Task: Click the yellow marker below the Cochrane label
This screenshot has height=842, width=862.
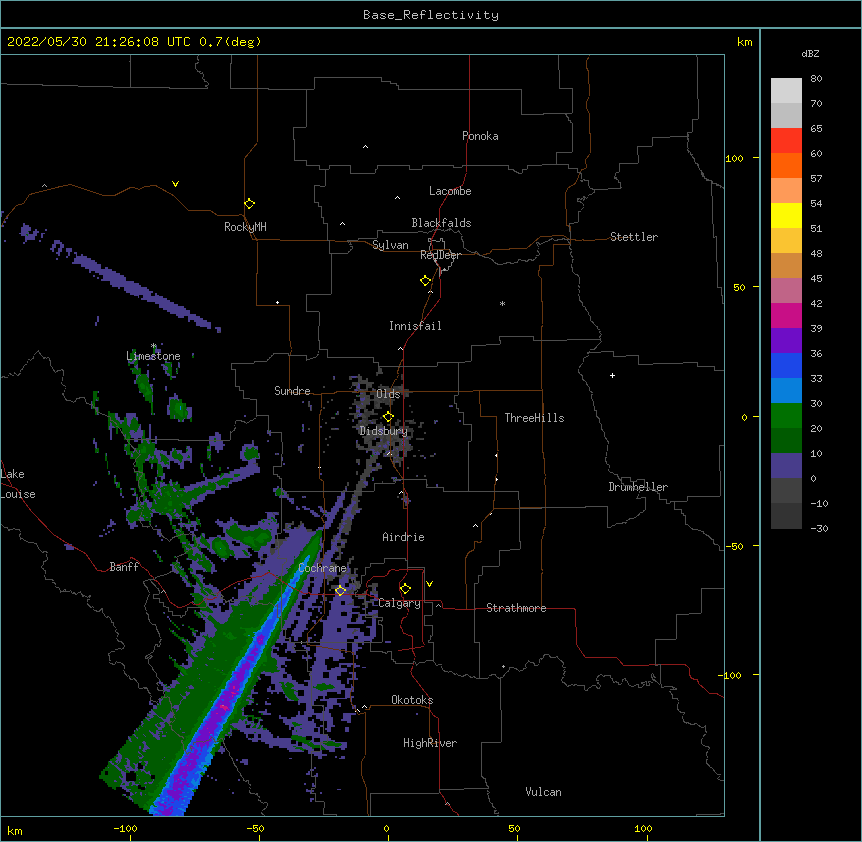Action: pyautogui.click(x=340, y=591)
